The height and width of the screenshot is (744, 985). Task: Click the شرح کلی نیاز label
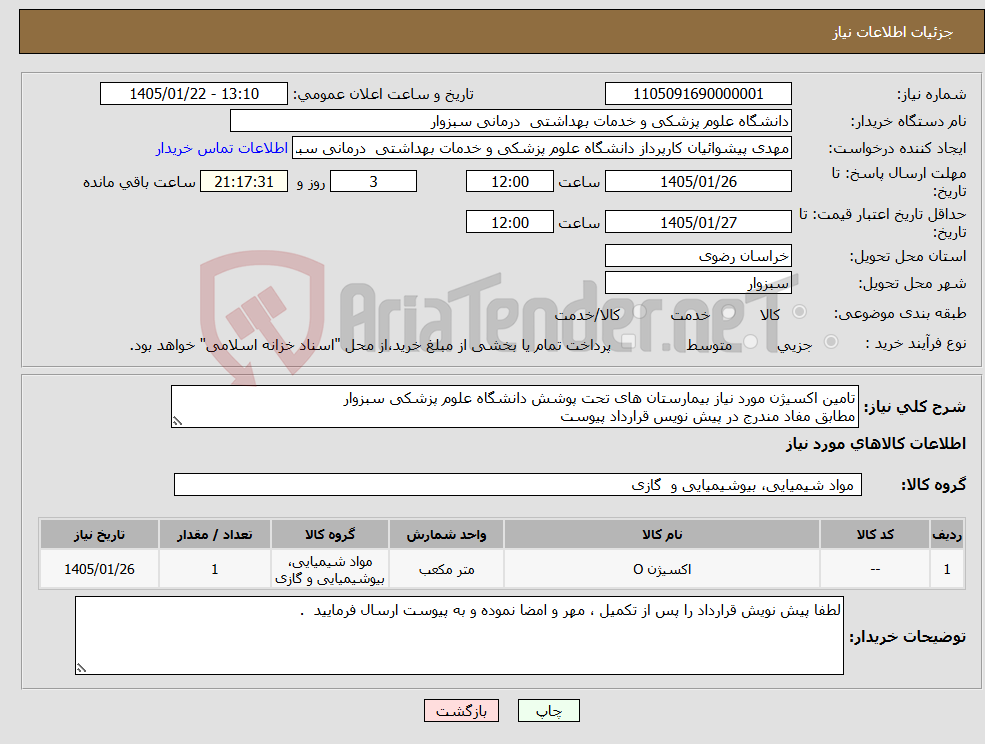(x=915, y=407)
